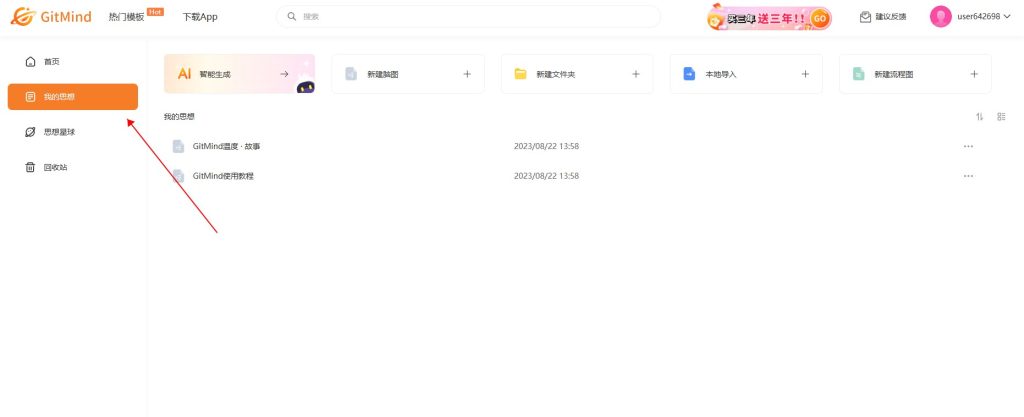Click the plus on the 新建脑图 card

tap(467, 74)
